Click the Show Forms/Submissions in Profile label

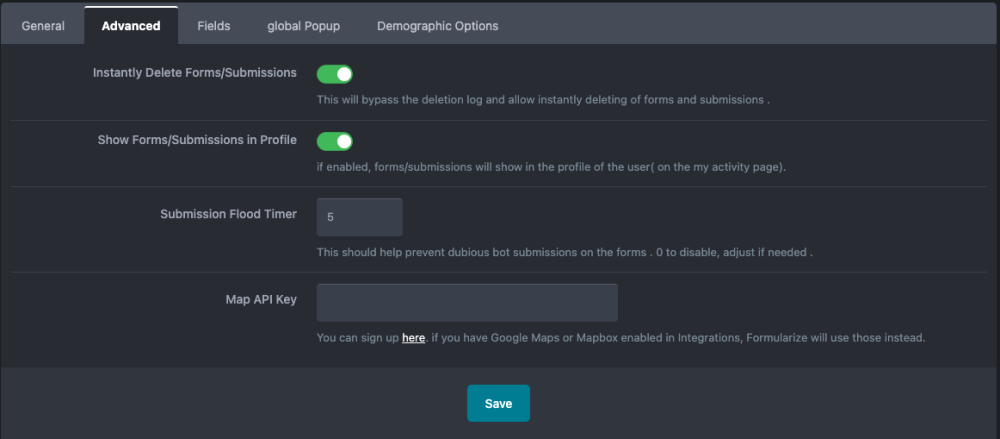click(x=197, y=140)
